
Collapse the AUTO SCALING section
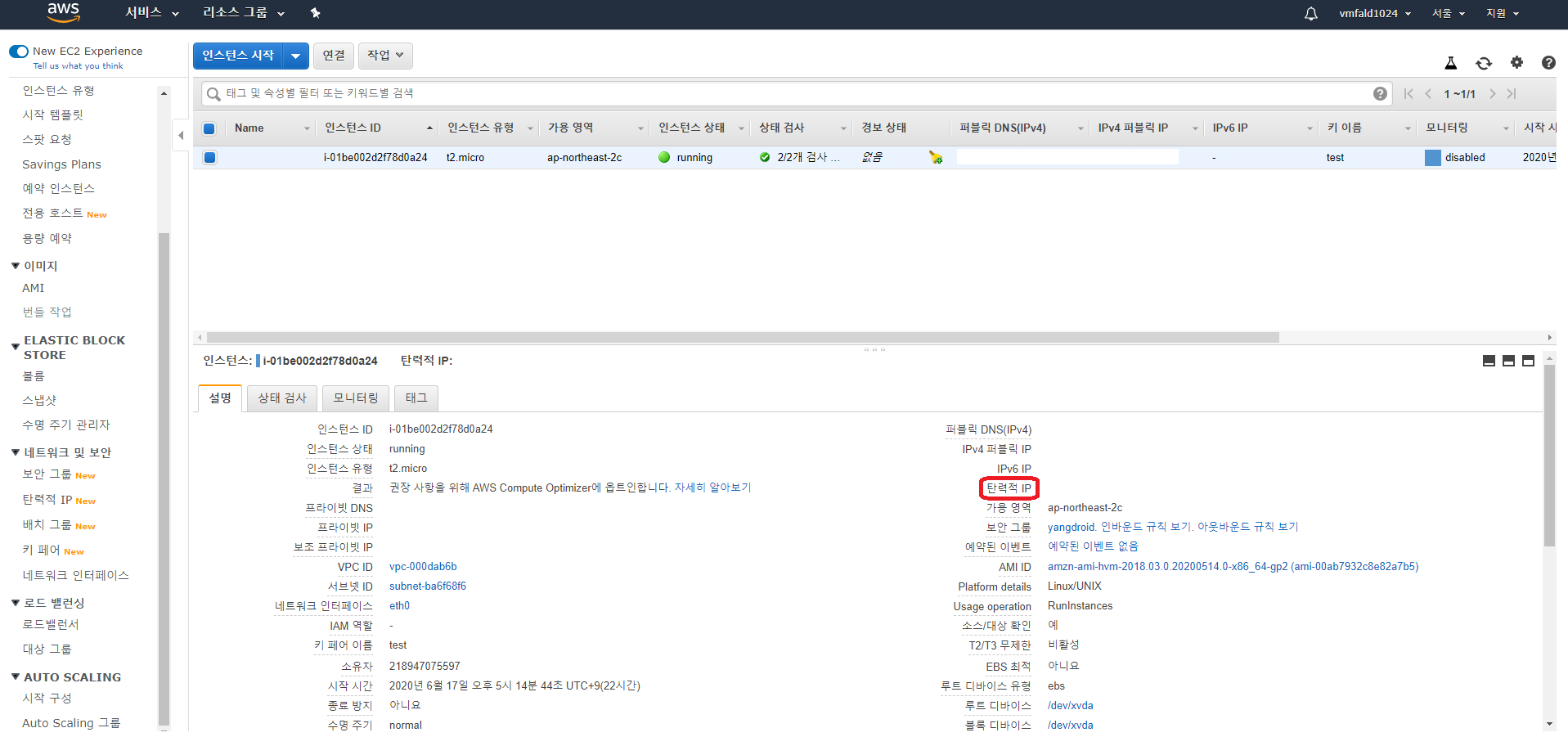tap(16, 677)
